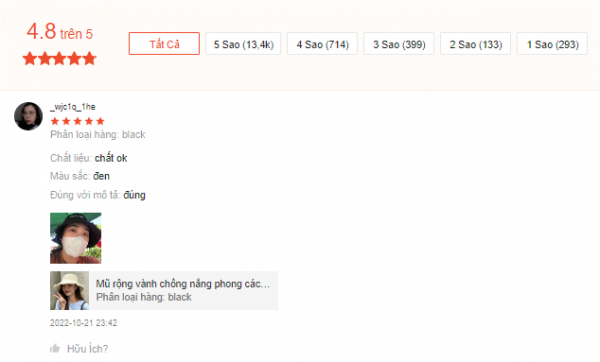Open product 'Mũ rộng vành chống nắng phong các...'
This screenshot has height=362, width=600.
(183, 284)
